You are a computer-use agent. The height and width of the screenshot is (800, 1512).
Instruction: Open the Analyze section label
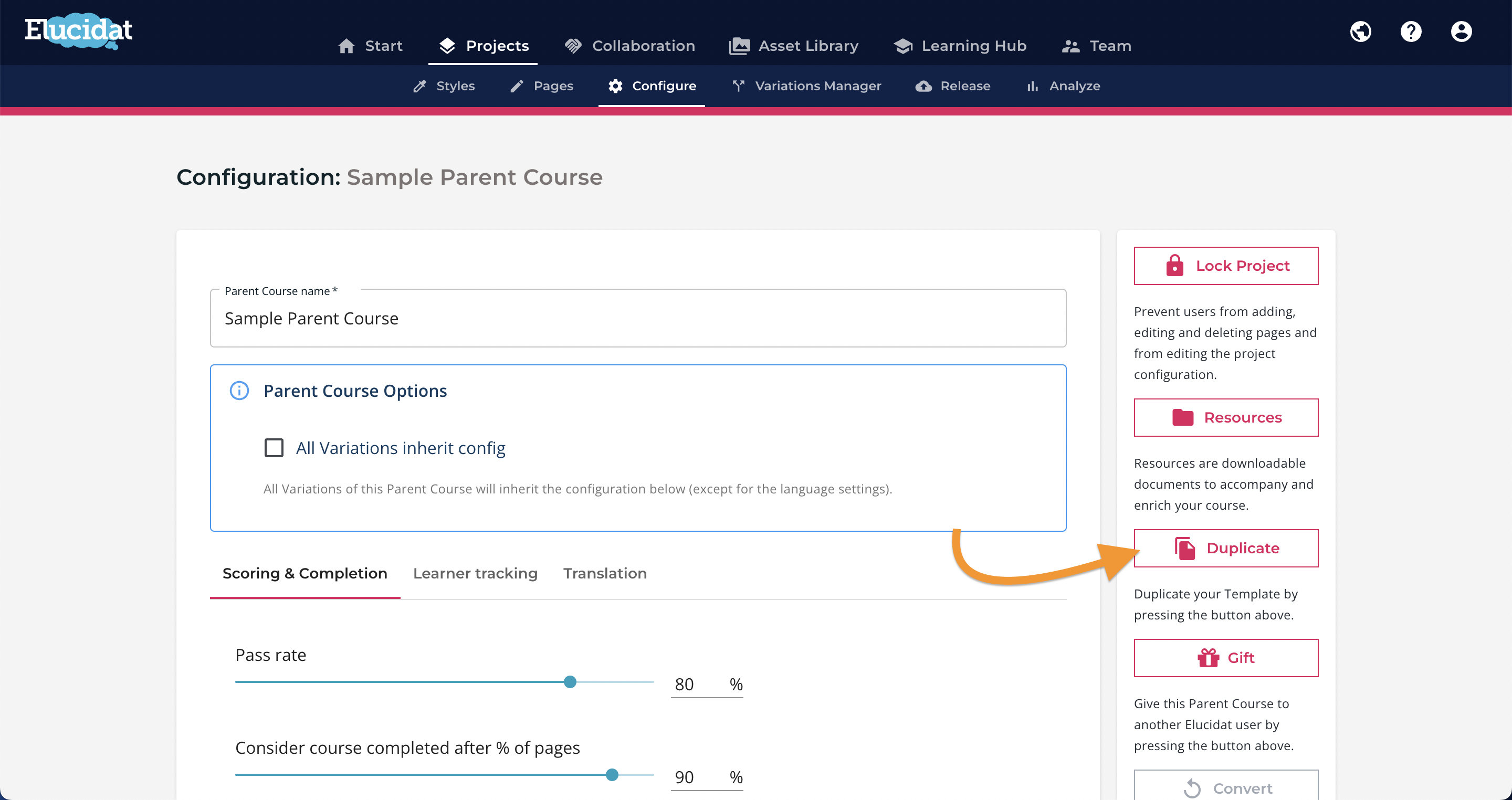pos(1074,86)
